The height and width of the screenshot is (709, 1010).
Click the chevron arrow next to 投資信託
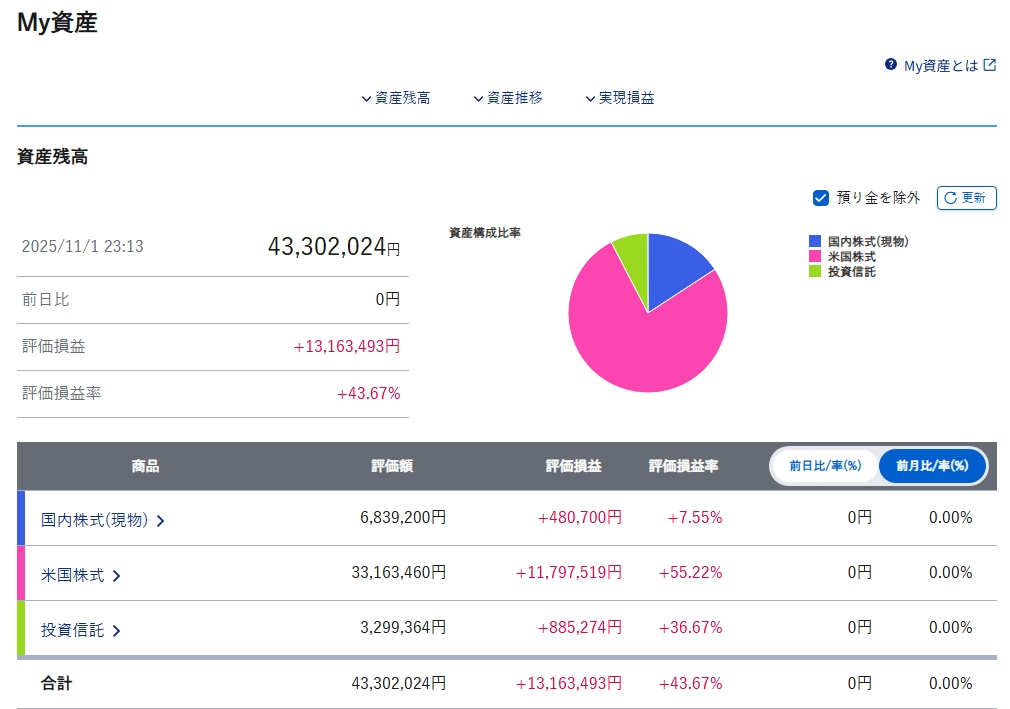tap(117, 631)
